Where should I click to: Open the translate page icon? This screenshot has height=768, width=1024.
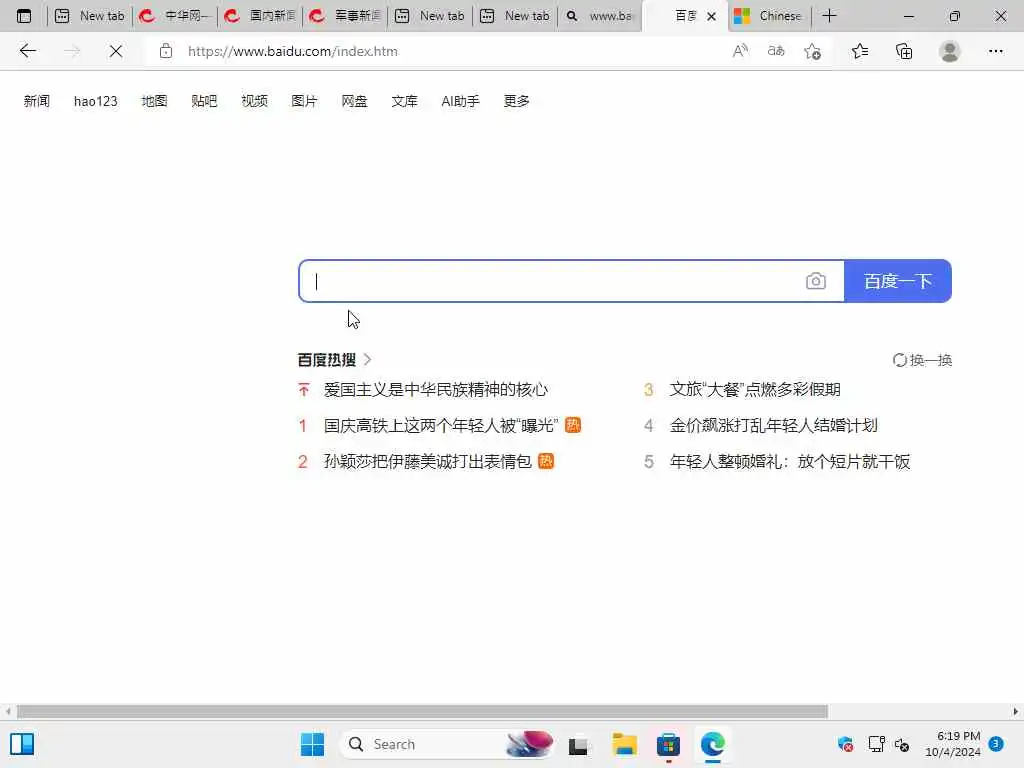click(x=776, y=51)
